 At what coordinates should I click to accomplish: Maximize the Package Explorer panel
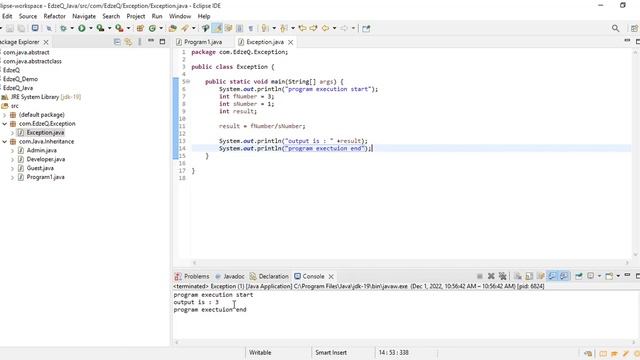(x=162, y=42)
